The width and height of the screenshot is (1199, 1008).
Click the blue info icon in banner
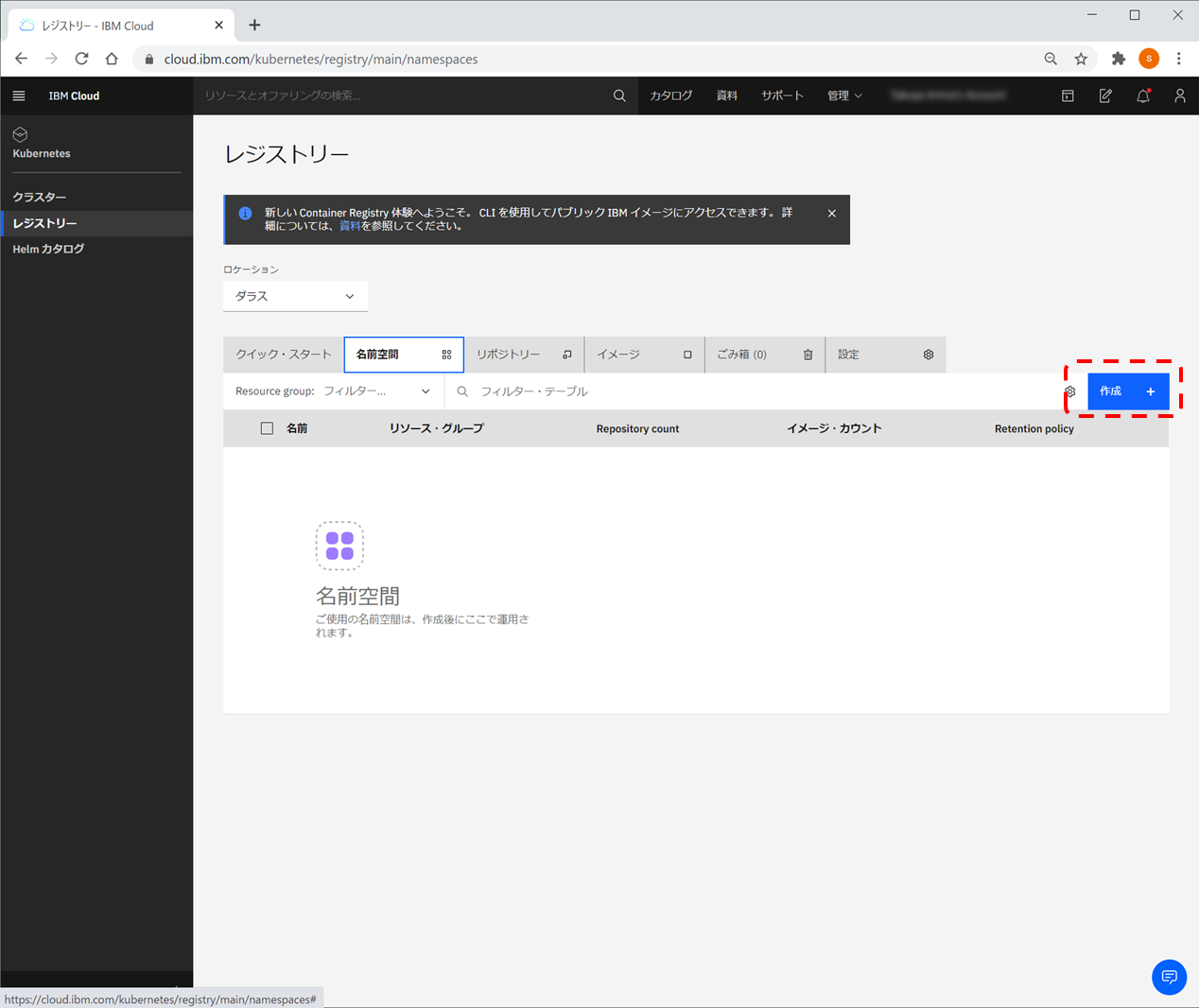(x=245, y=214)
